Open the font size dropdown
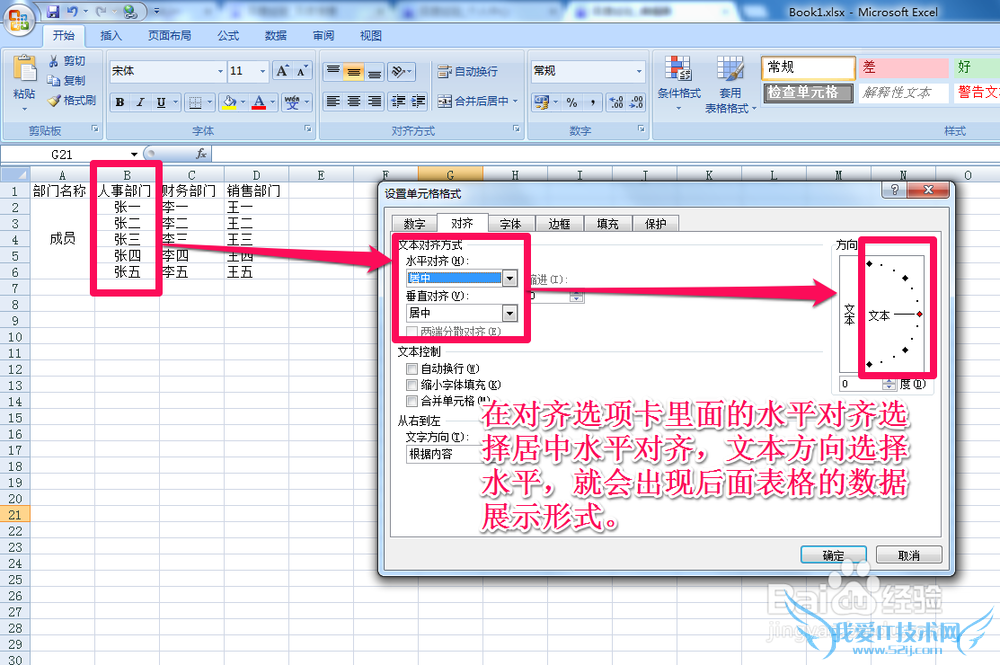 tap(262, 71)
